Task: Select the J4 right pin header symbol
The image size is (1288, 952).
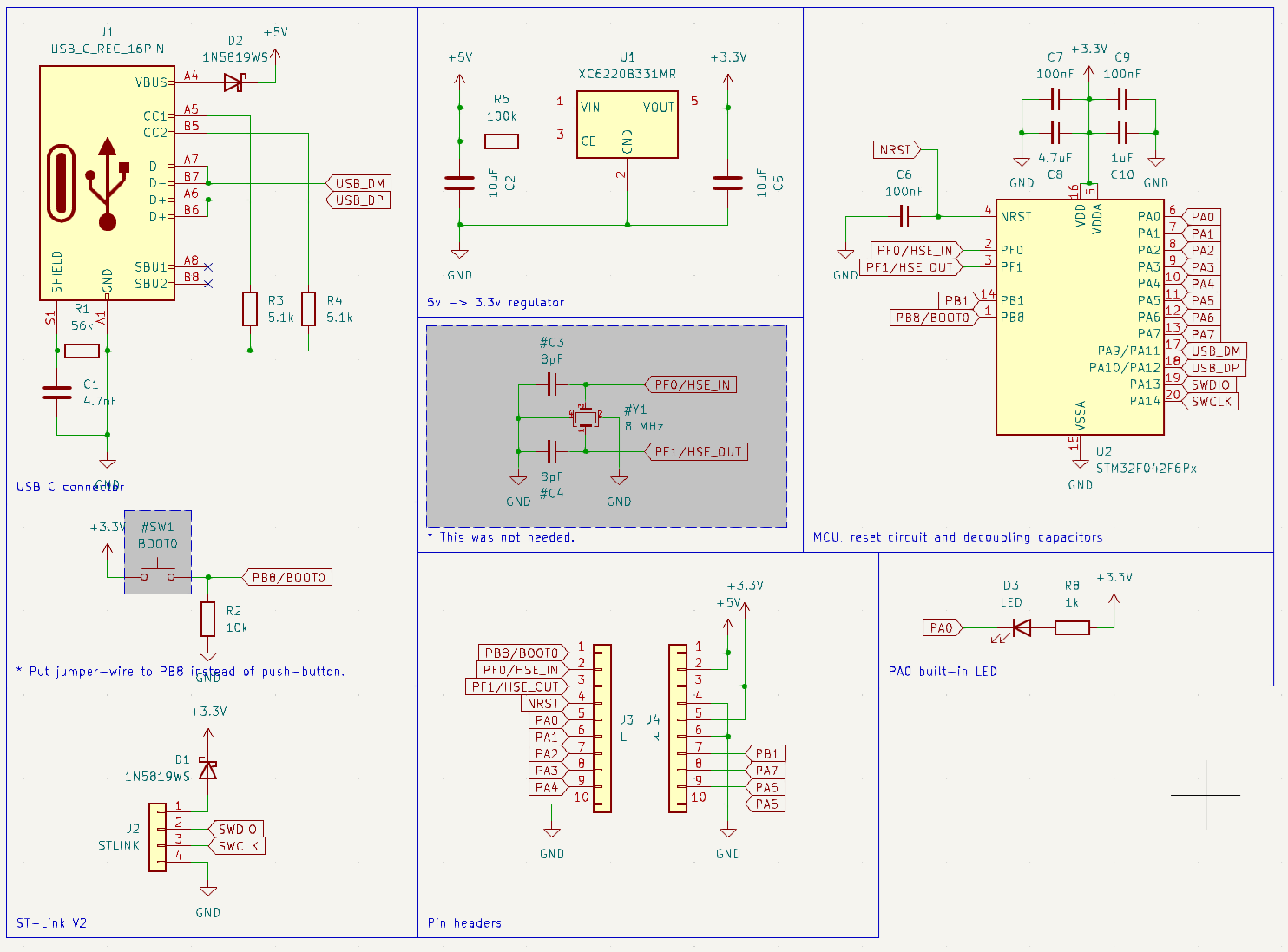Action: pyautogui.click(x=678, y=728)
